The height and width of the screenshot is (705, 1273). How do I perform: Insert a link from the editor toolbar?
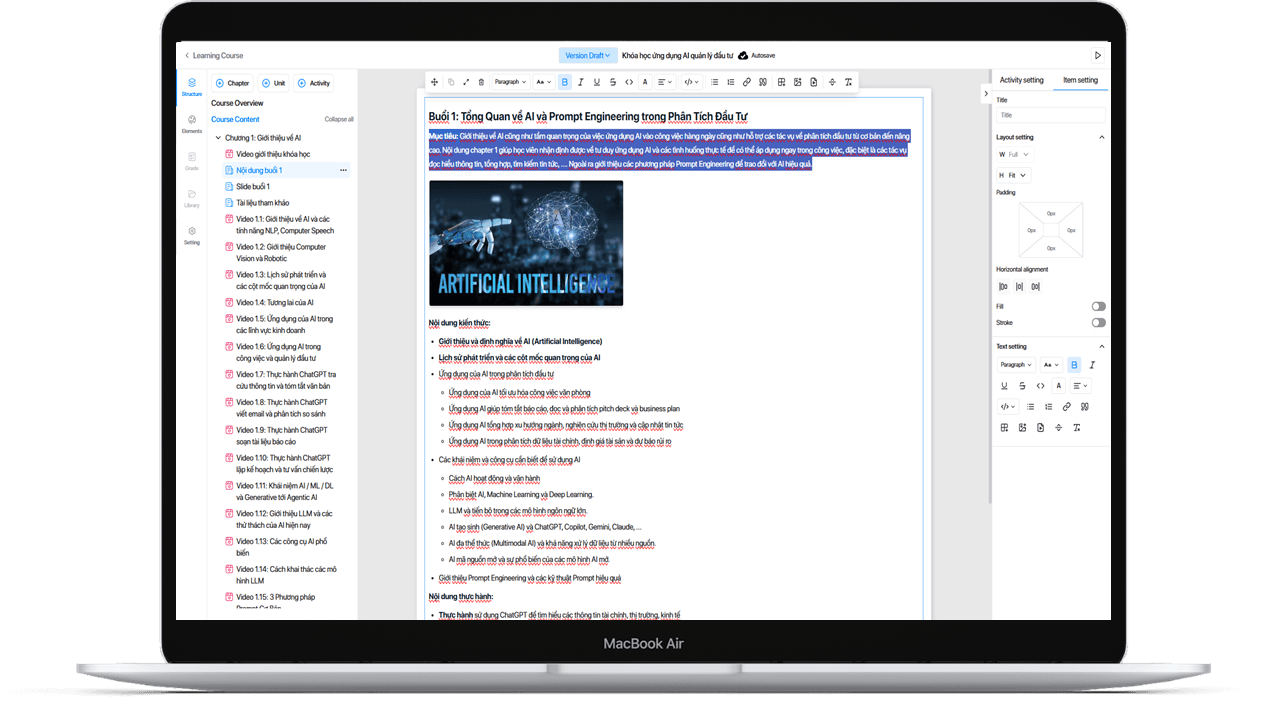coord(747,82)
